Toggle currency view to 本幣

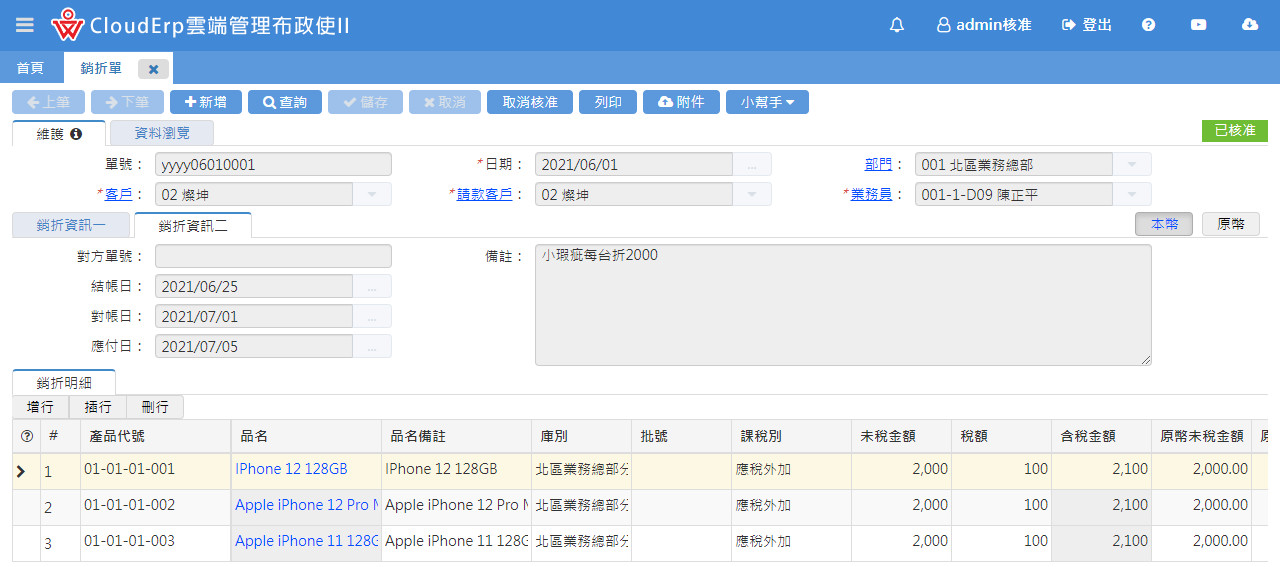pos(1164,224)
